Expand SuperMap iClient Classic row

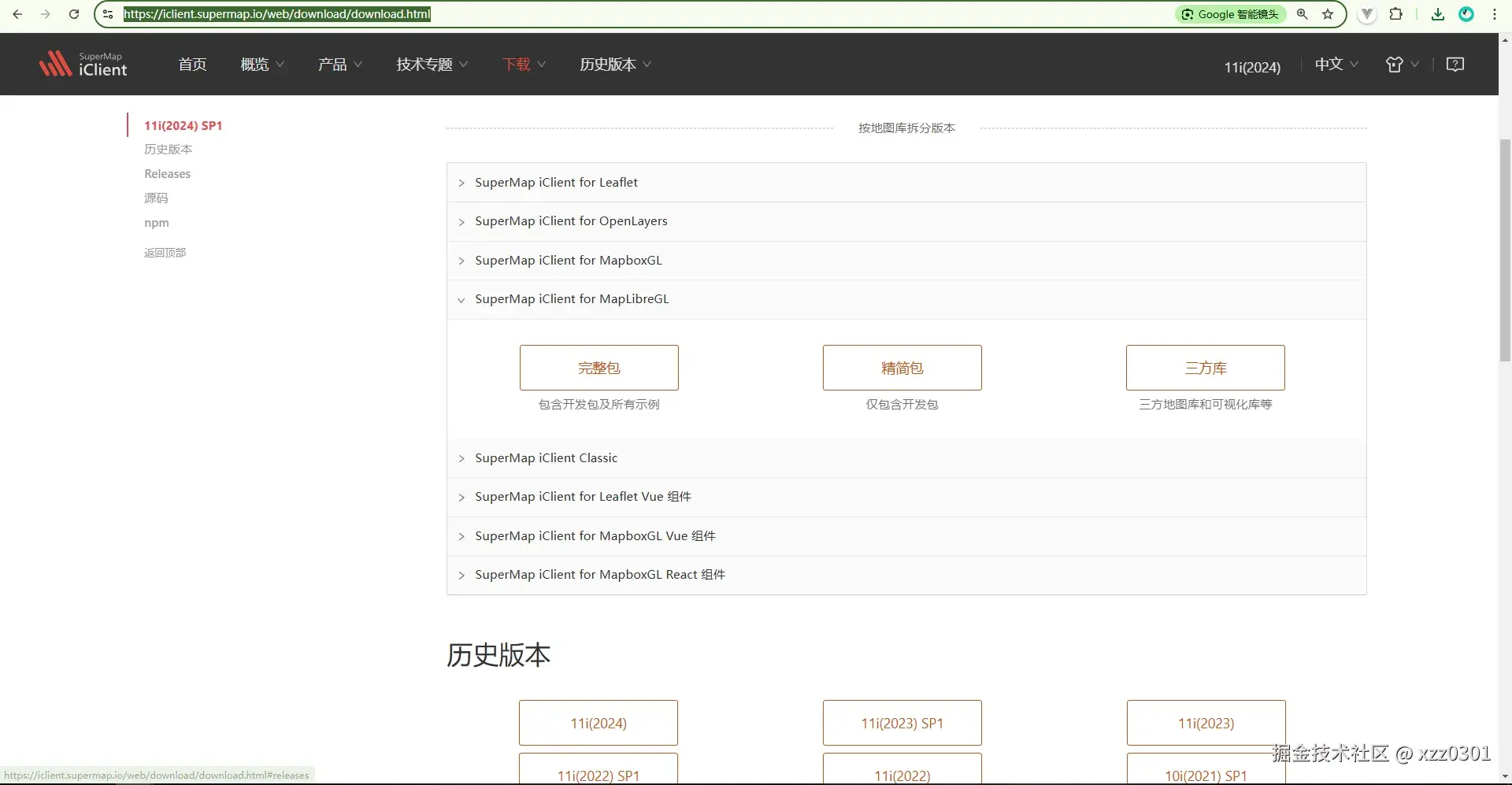click(906, 458)
